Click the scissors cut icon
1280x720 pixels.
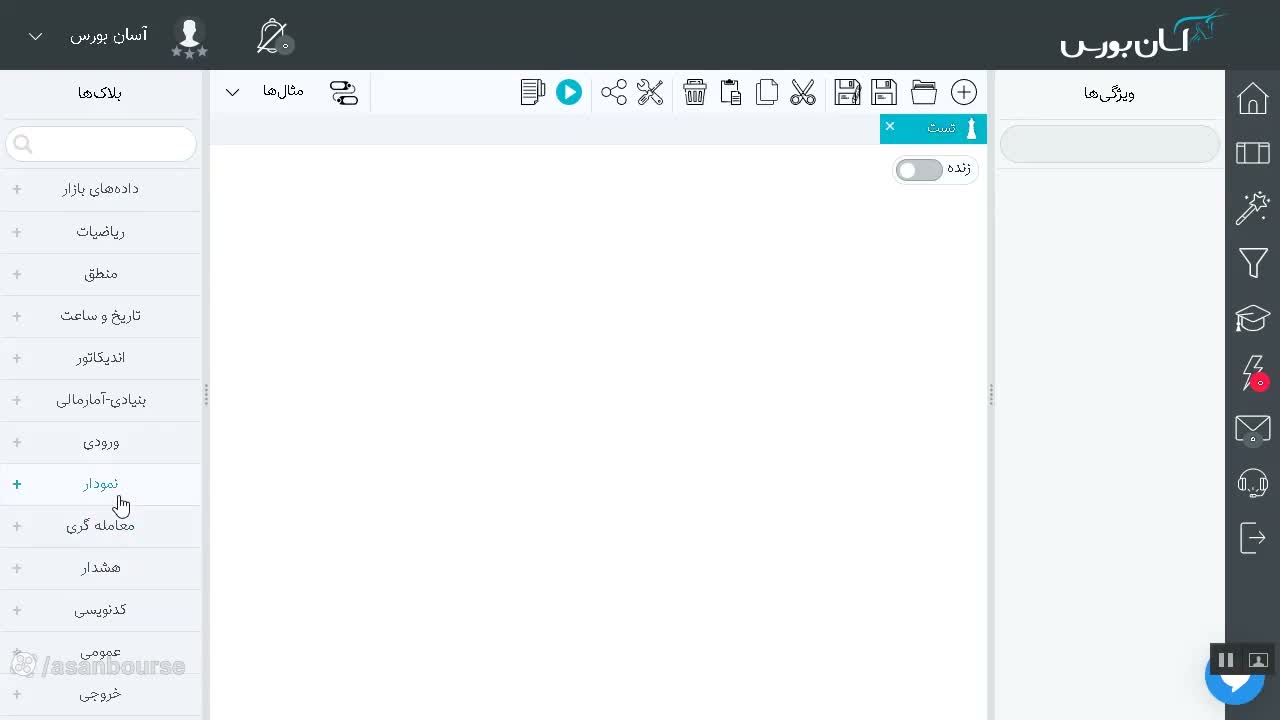(803, 92)
